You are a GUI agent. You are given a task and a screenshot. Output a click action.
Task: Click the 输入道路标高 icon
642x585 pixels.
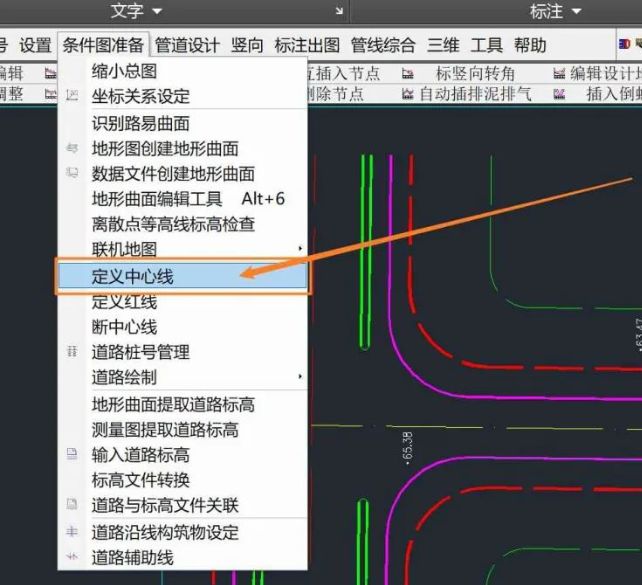[x=72, y=454]
